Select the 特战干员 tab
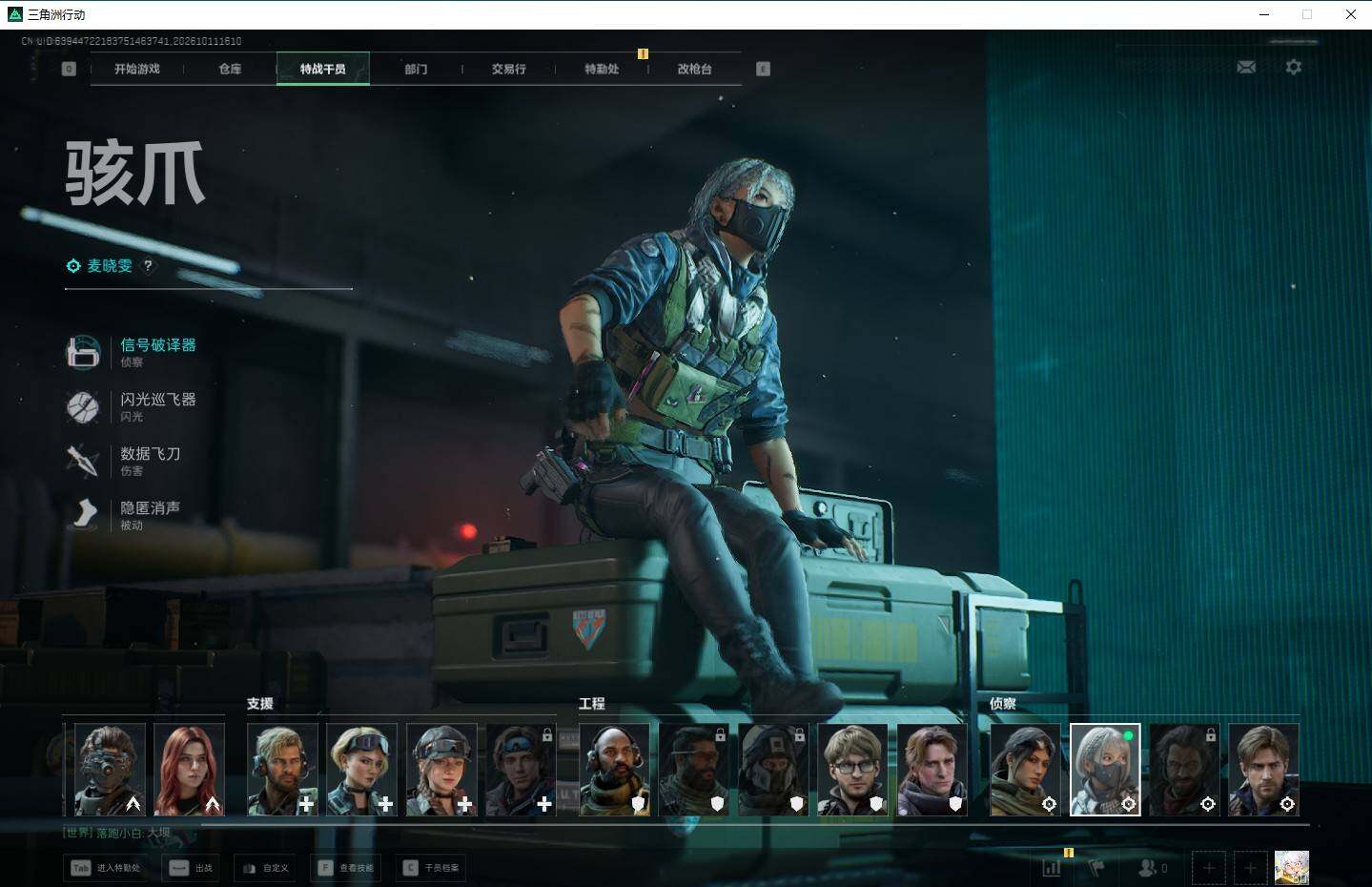This screenshot has width=1372, height=887. tap(323, 69)
